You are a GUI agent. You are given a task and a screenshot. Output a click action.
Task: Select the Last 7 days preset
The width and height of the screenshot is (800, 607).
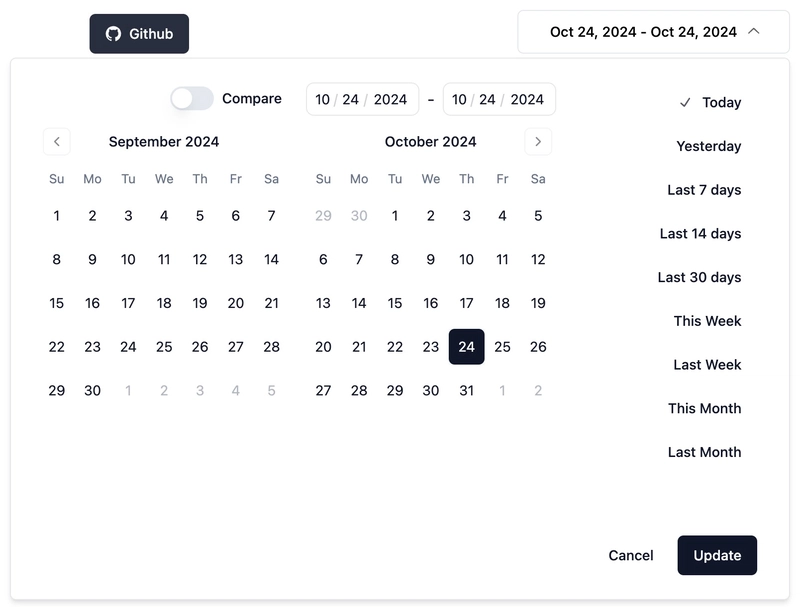[704, 190]
